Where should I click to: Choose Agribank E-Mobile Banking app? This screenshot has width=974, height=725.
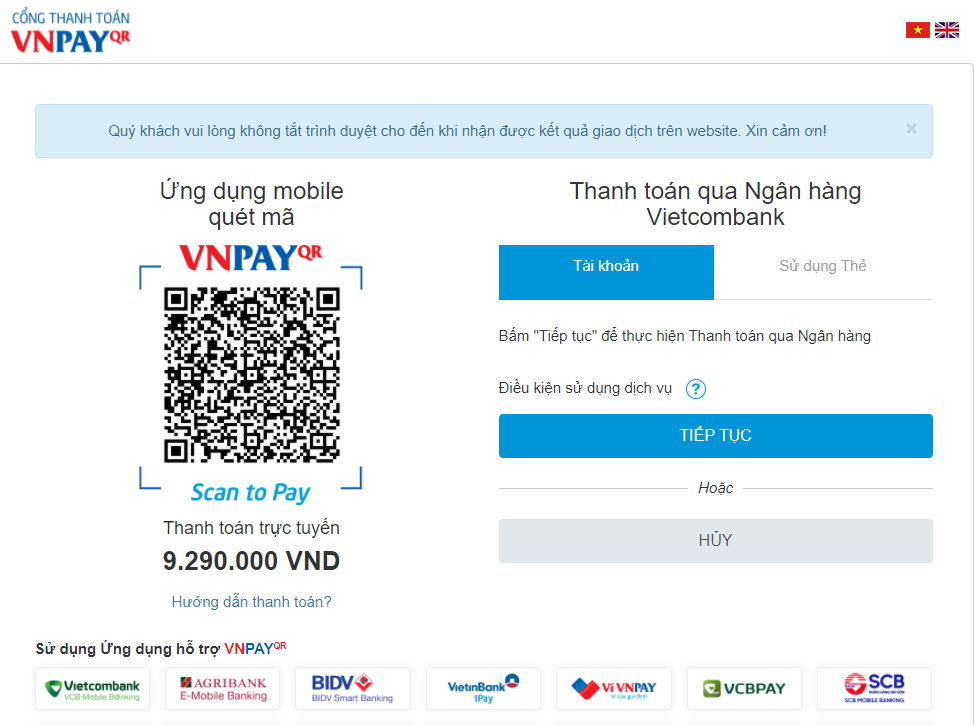[222, 688]
